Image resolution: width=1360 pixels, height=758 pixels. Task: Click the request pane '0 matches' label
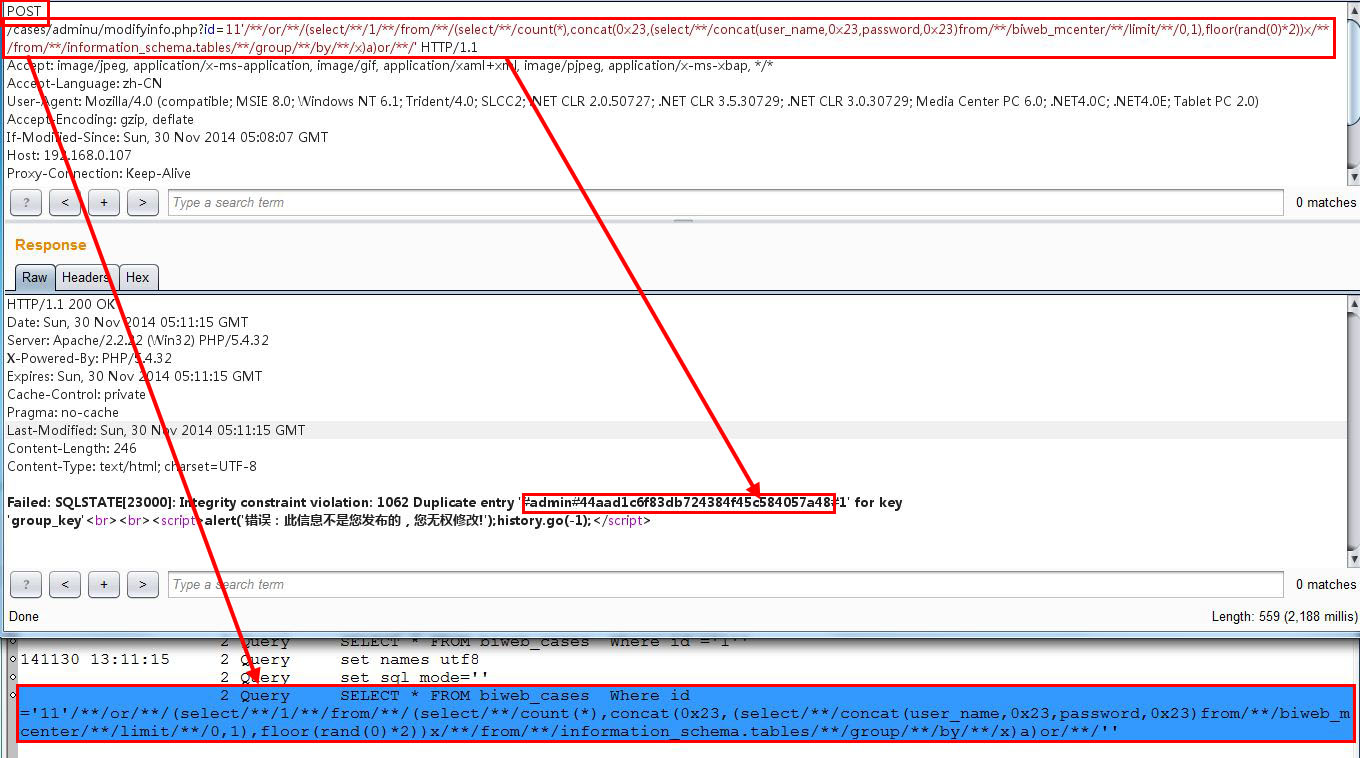pyautogui.click(x=1326, y=203)
